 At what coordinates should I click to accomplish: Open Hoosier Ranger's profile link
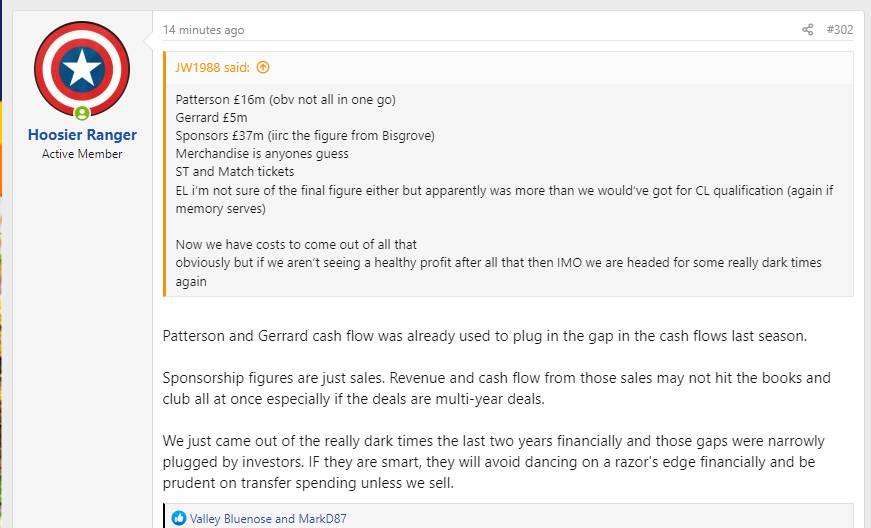pyautogui.click(x=82, y=134)
